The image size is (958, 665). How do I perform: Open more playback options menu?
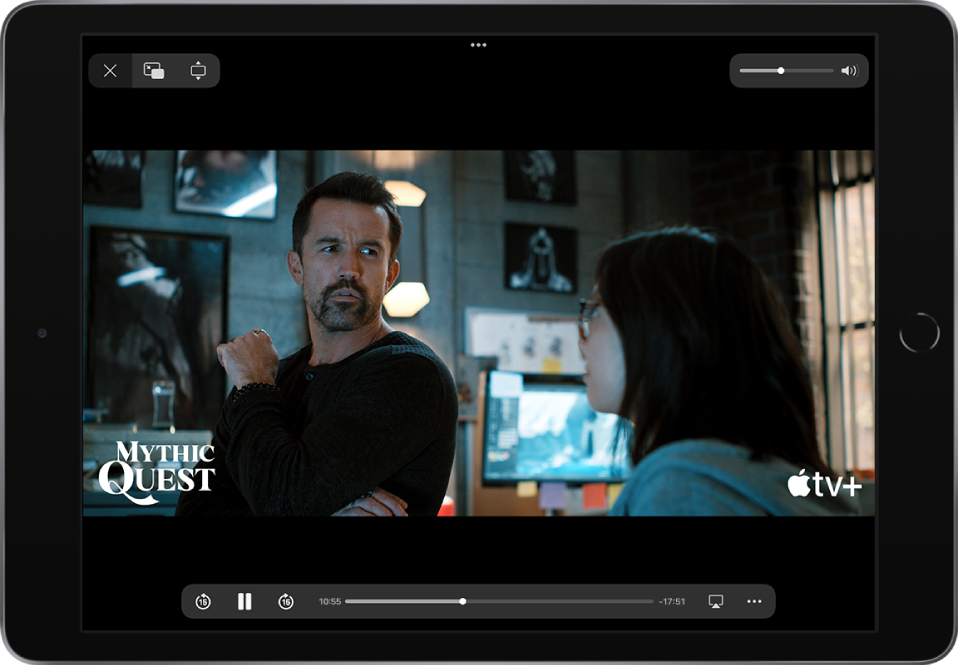click(x=754, y=601)
